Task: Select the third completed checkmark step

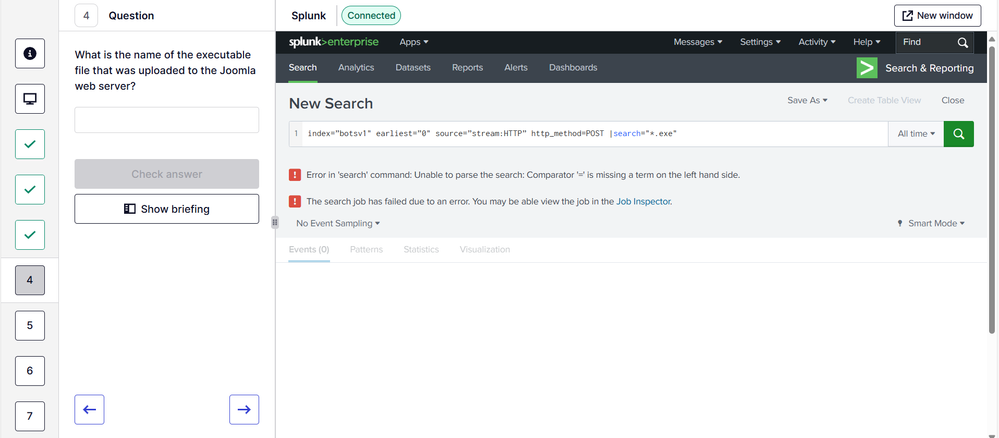Action: [30, 234]
